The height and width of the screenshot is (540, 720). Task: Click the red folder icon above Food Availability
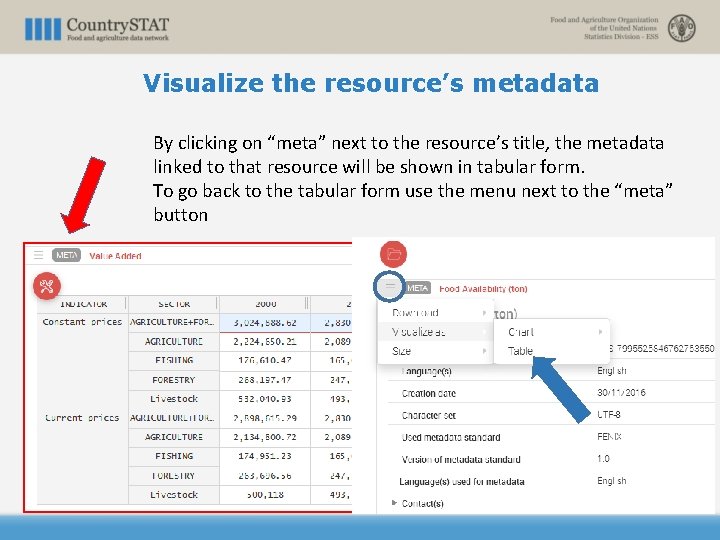(394, 254)
